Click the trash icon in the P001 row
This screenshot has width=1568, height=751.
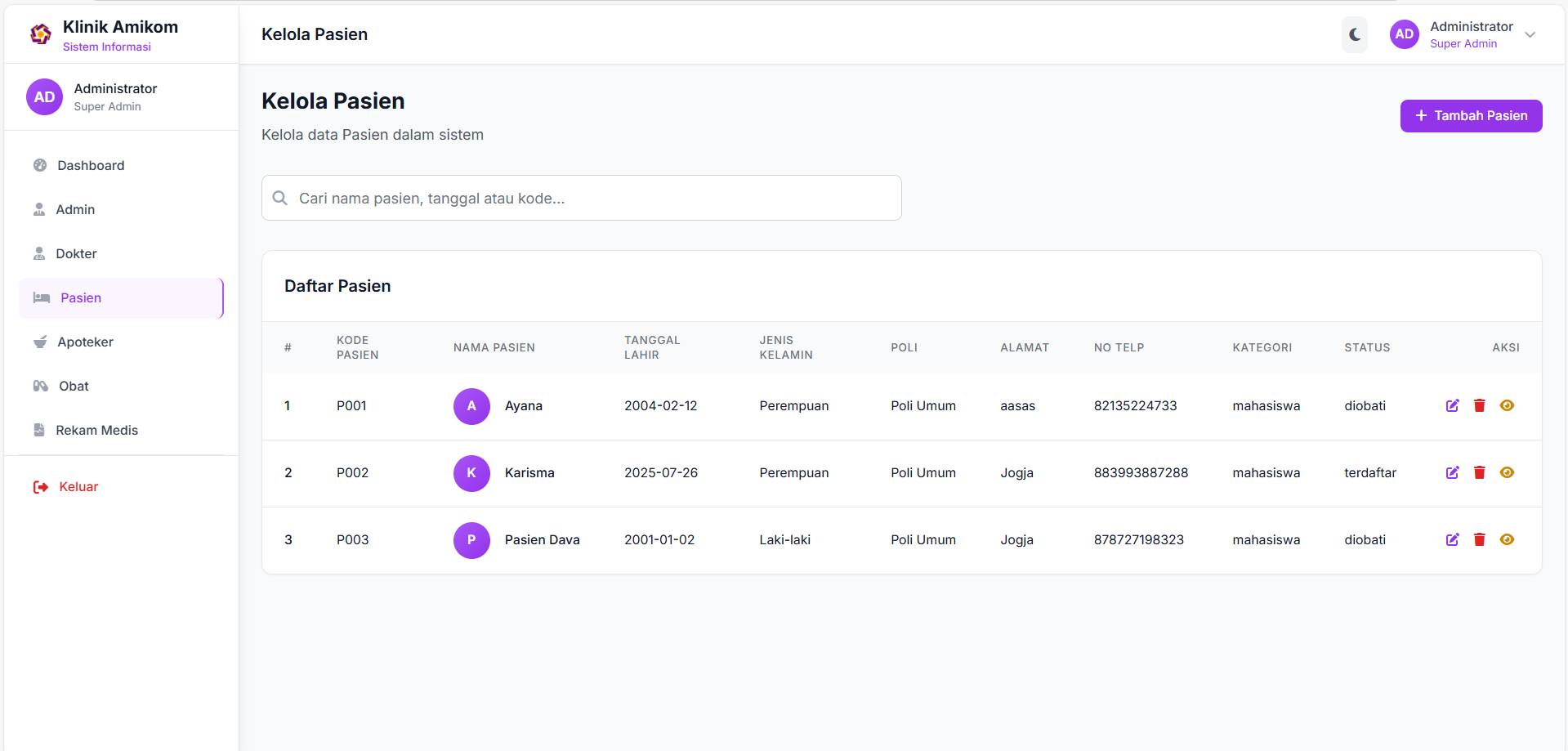point(1479,405)
